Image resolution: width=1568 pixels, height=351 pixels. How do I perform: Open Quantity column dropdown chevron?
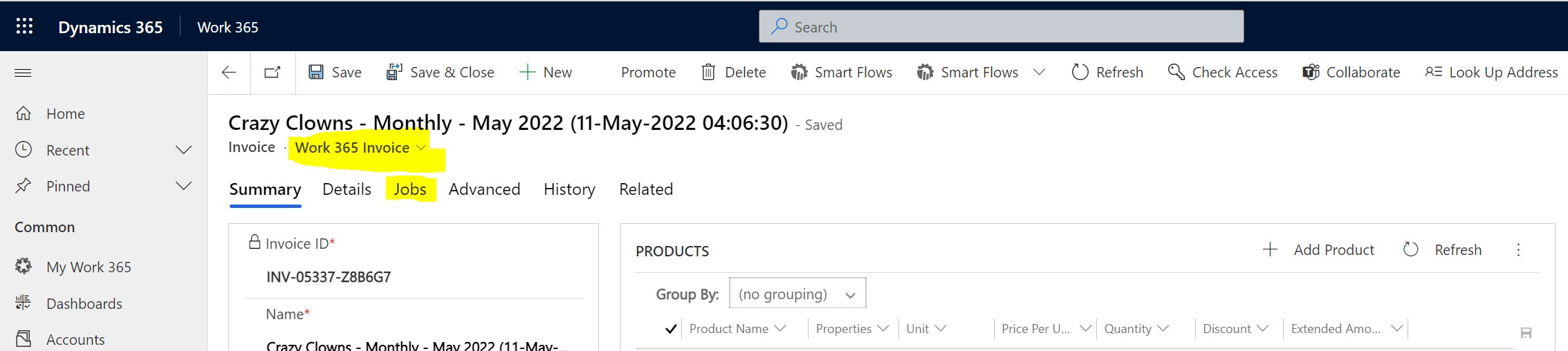pos(1163,329)
